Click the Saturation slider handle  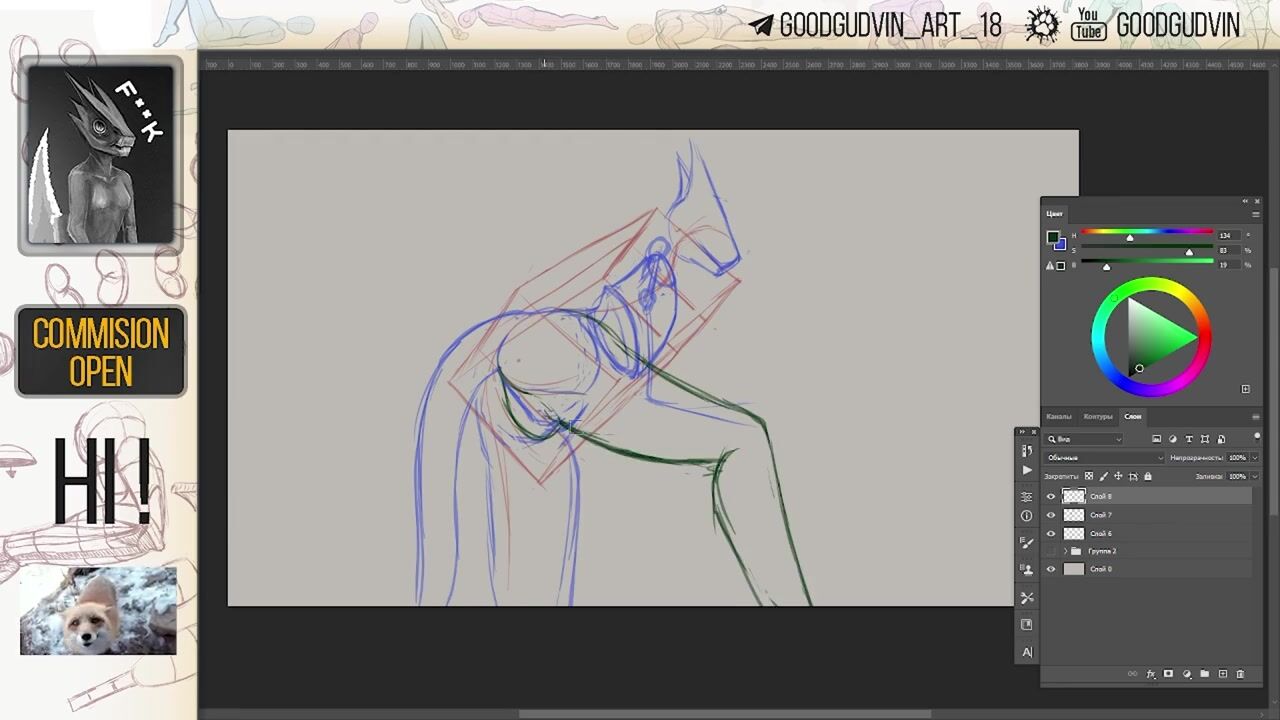[x=1189, y=252]
